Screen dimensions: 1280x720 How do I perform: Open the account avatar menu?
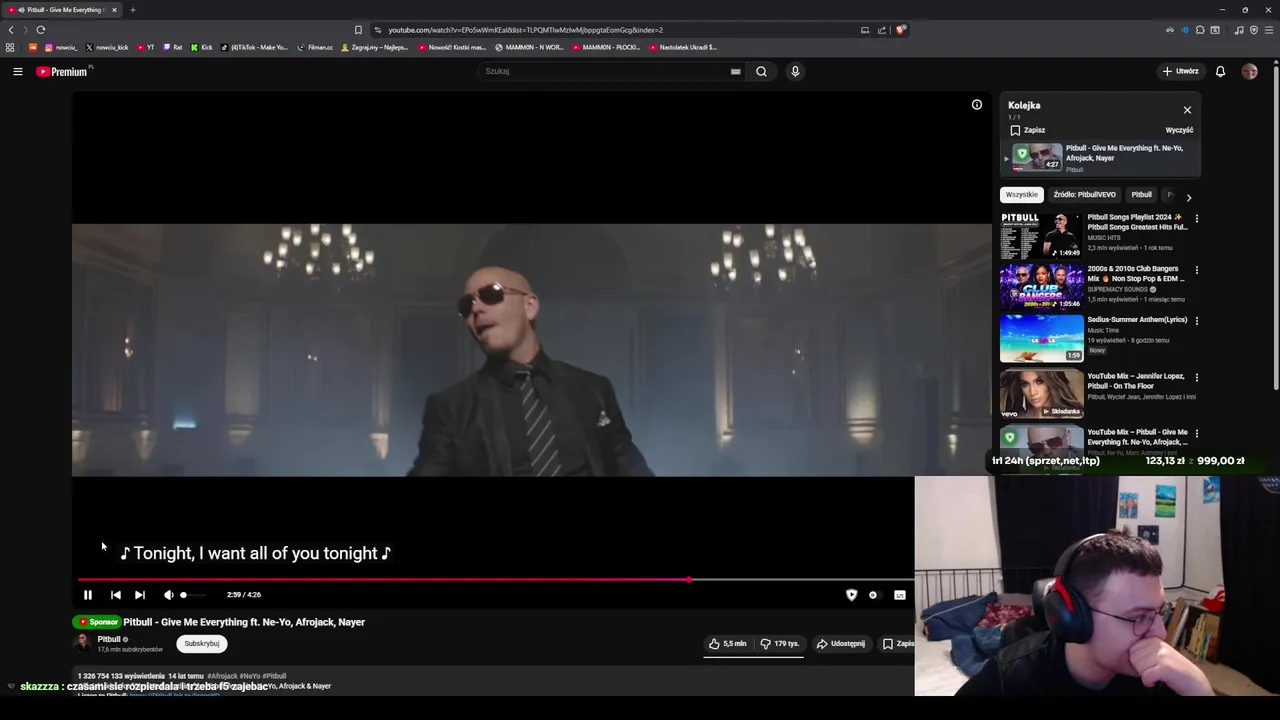coord(1249,71)
